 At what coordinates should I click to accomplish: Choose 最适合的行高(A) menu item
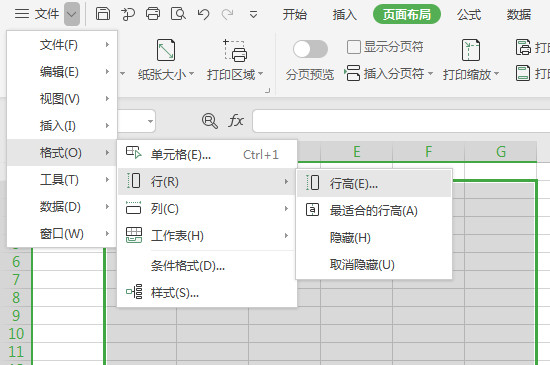374,211
